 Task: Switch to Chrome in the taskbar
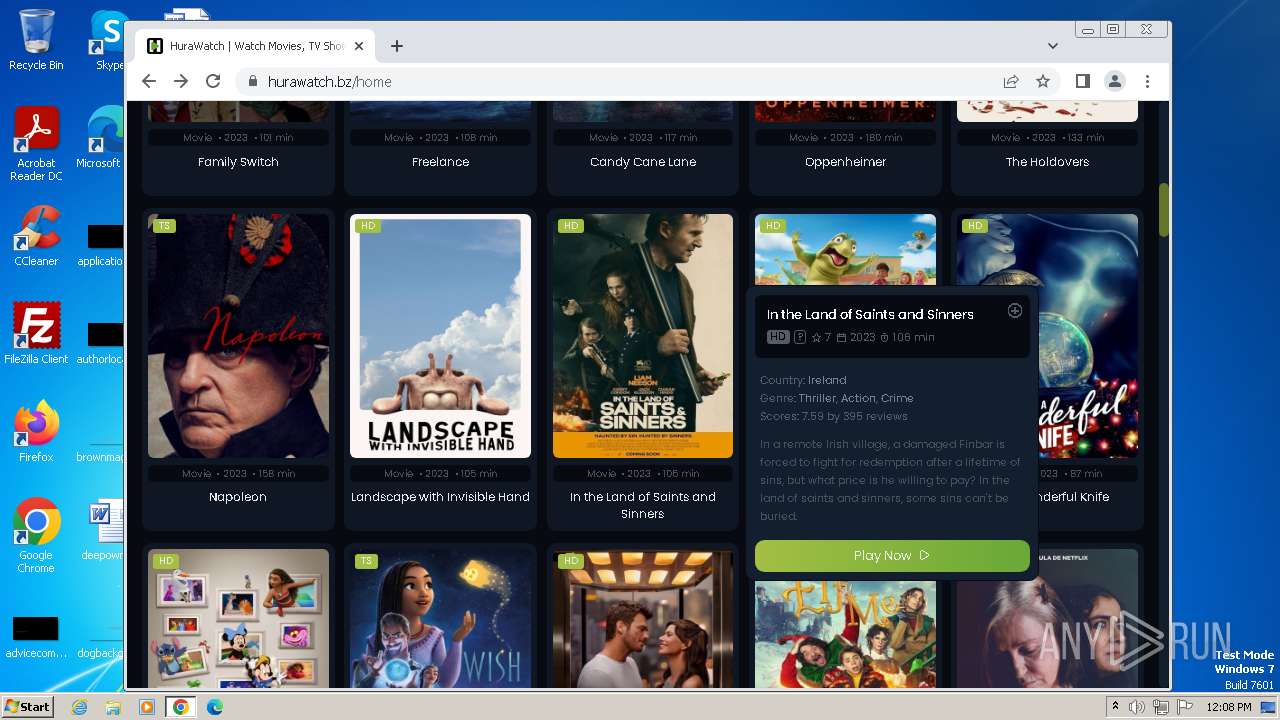tap(181, 707)
